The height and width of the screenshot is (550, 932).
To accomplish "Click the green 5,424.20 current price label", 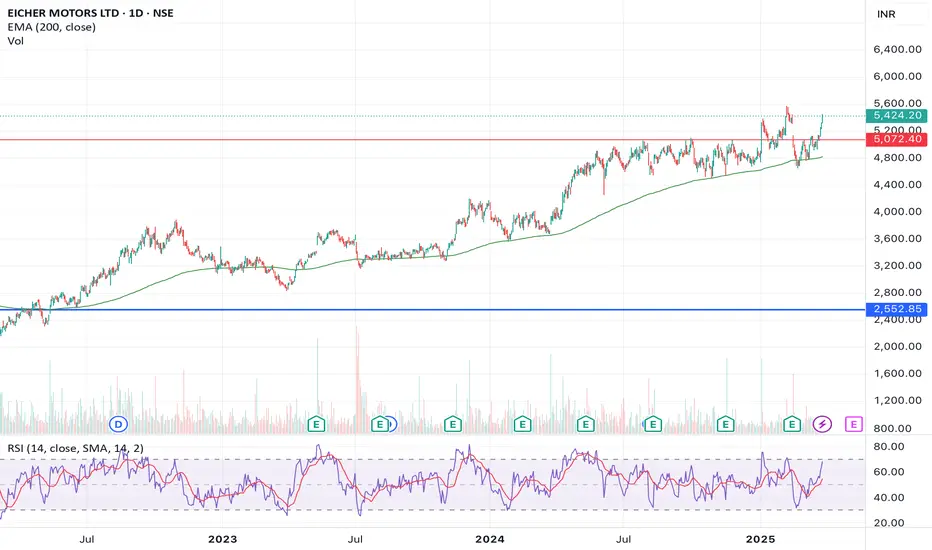I will click(x=897, y=115).
